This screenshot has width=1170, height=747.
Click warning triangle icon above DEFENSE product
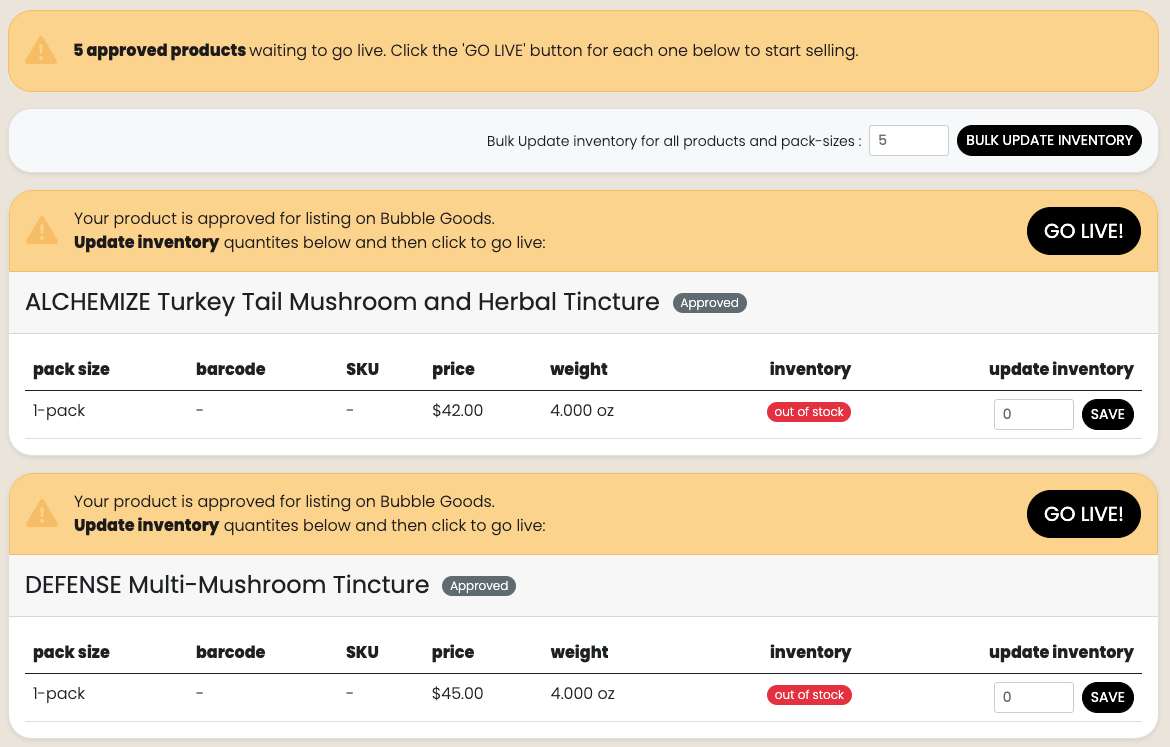click(42, 513)
